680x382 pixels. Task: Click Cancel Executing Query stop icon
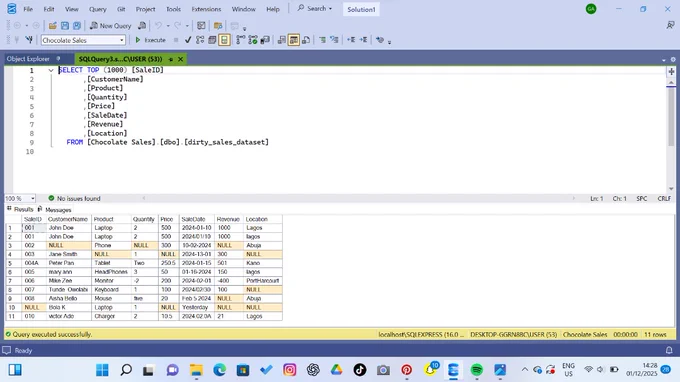click(x=176, y=40)
